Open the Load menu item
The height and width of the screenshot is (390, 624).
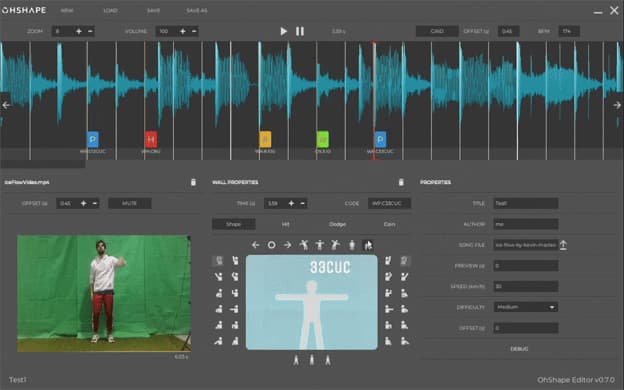click(110, 11)
